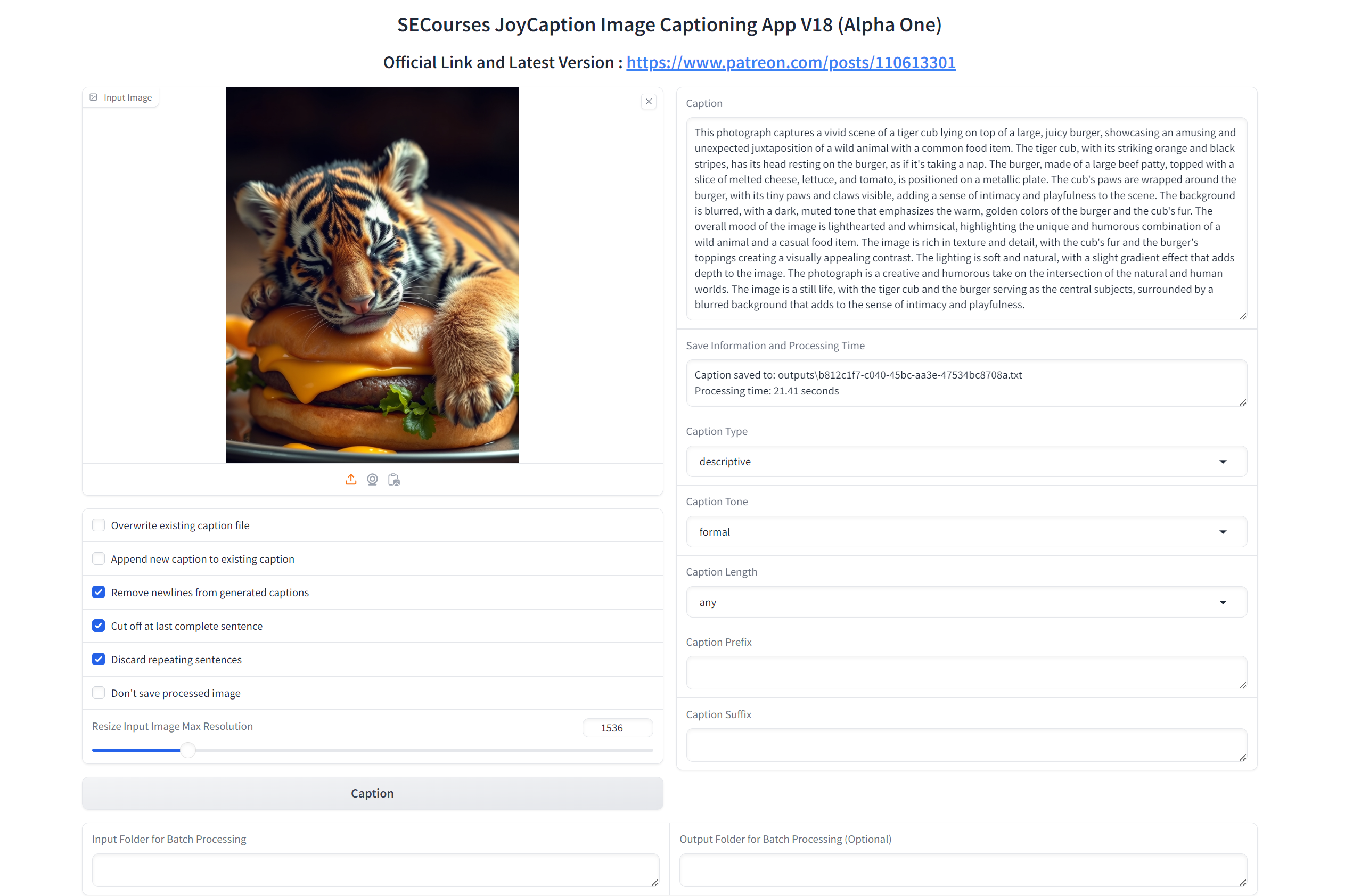The image size is (1361, 896).
Task: Click the upload image icon
Action: pyautogui.click(x=350, y=479)
